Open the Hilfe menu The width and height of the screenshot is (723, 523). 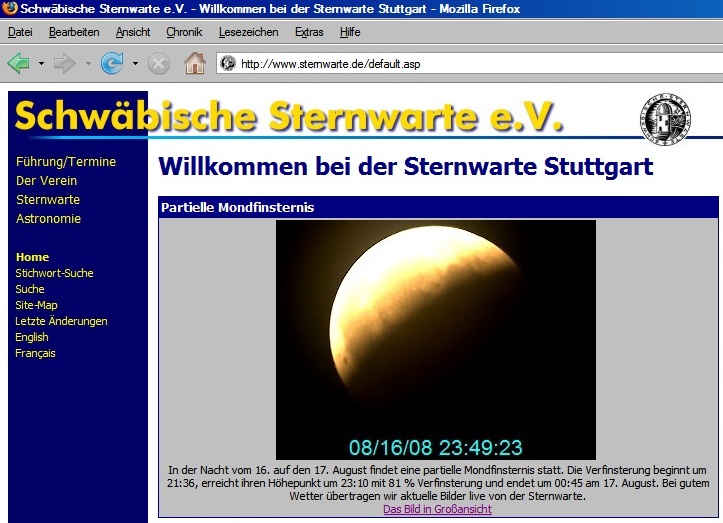[x=350, y=32]
